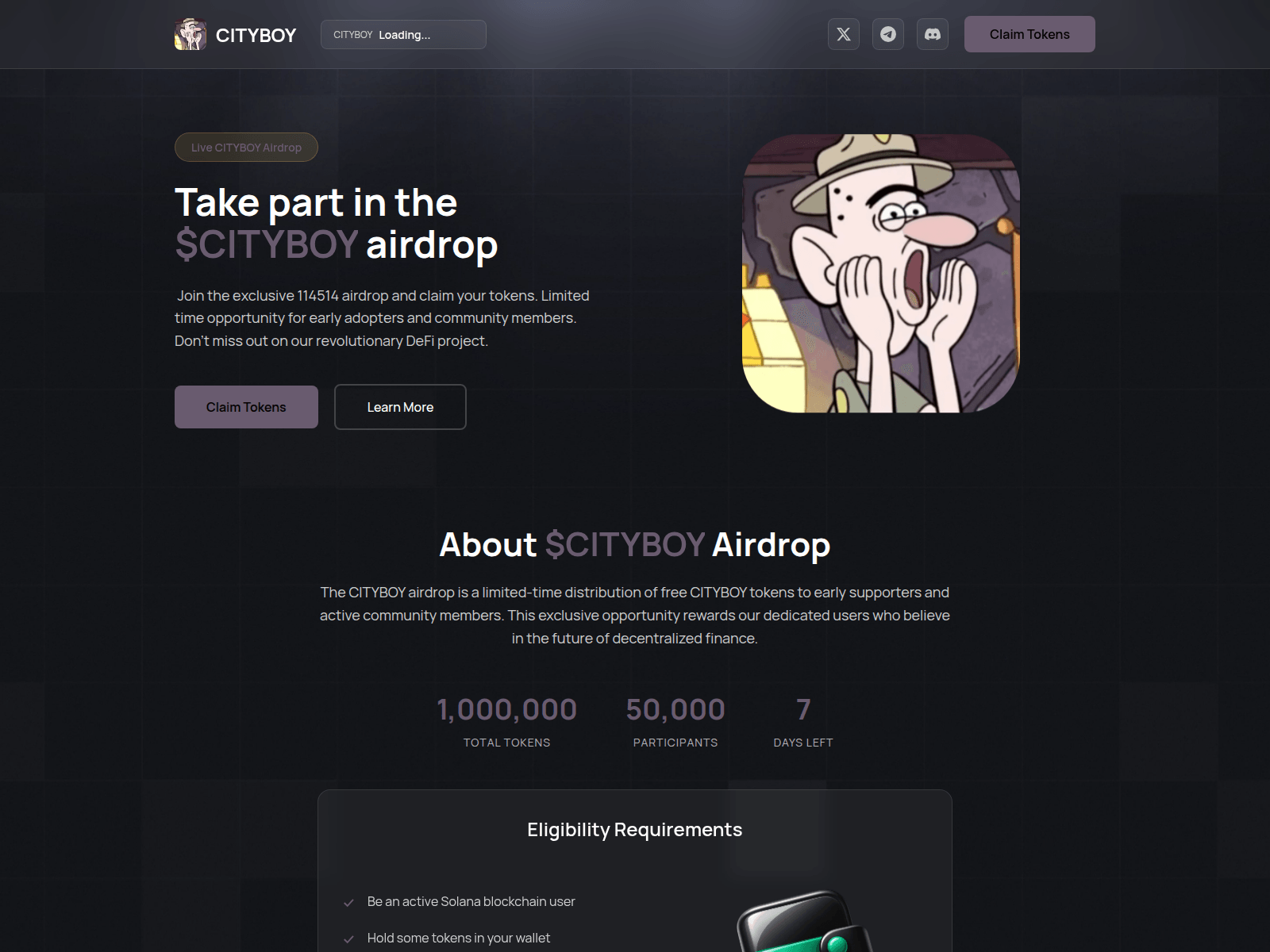Click the CITYBOY Loading price ticker
This screenshot has height=952, width=1270.
403,35
